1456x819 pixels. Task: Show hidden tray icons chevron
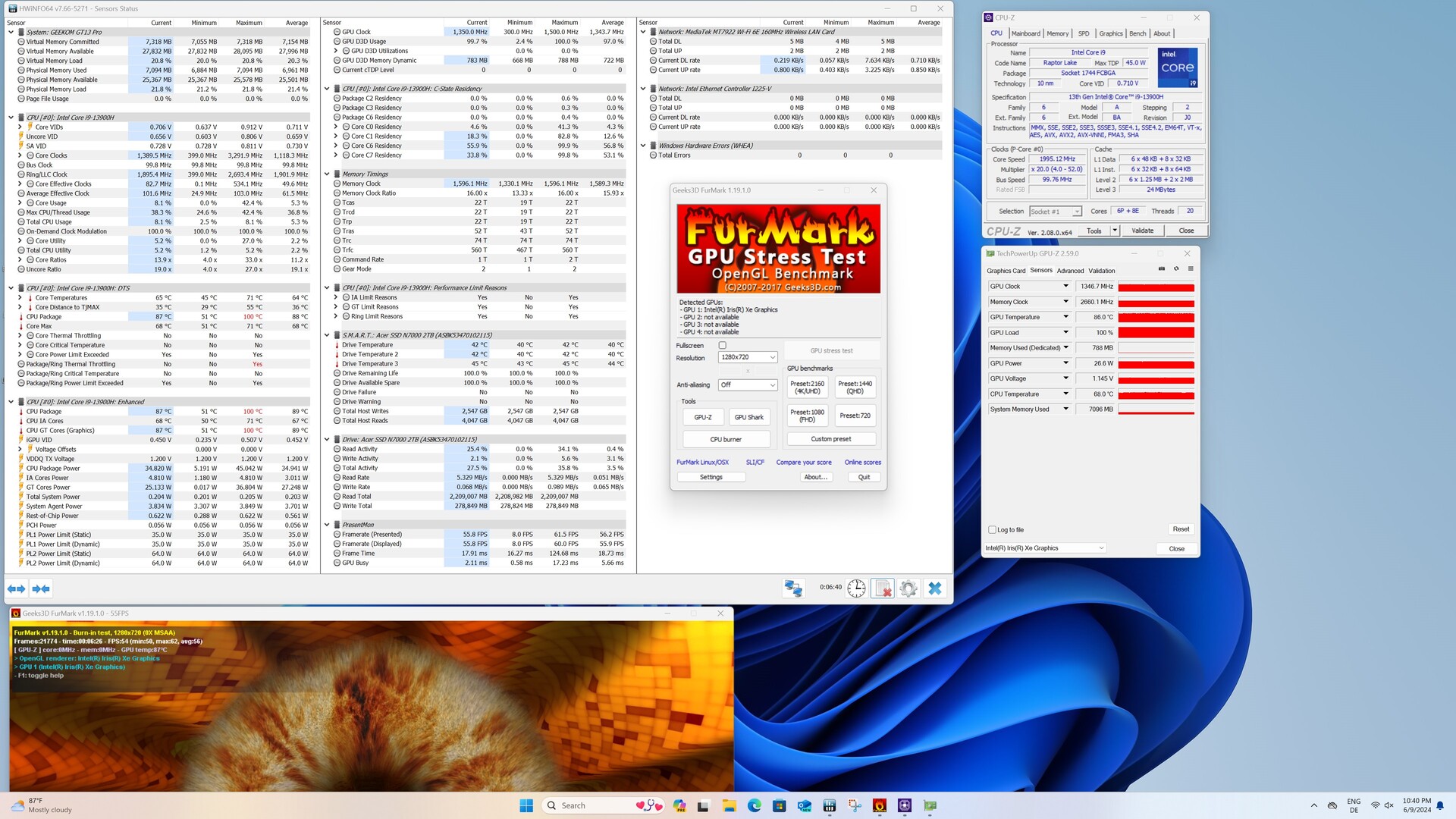click(x=1313, y=805)
